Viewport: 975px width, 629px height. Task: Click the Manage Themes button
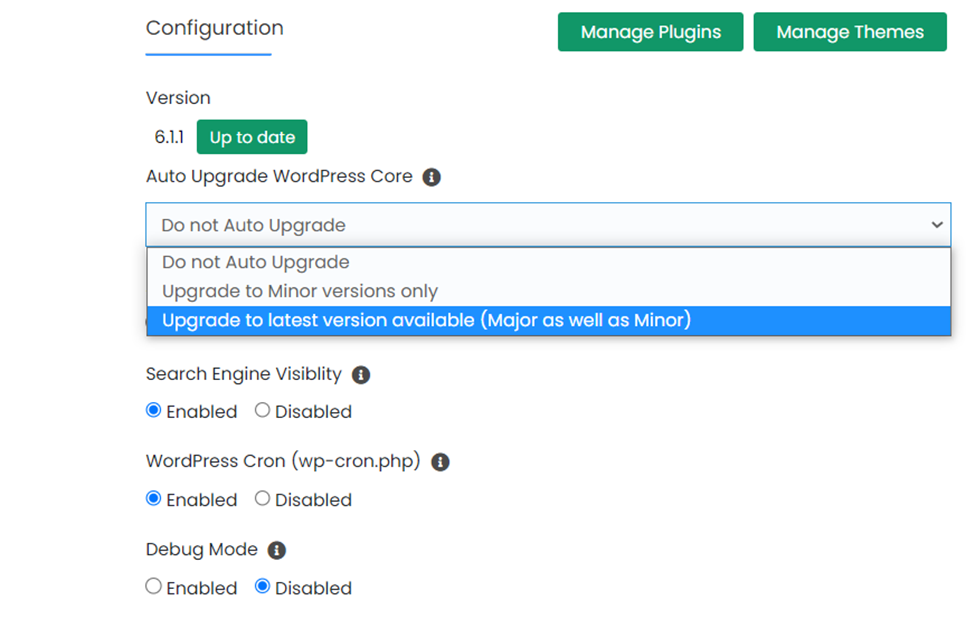[849, 32]
